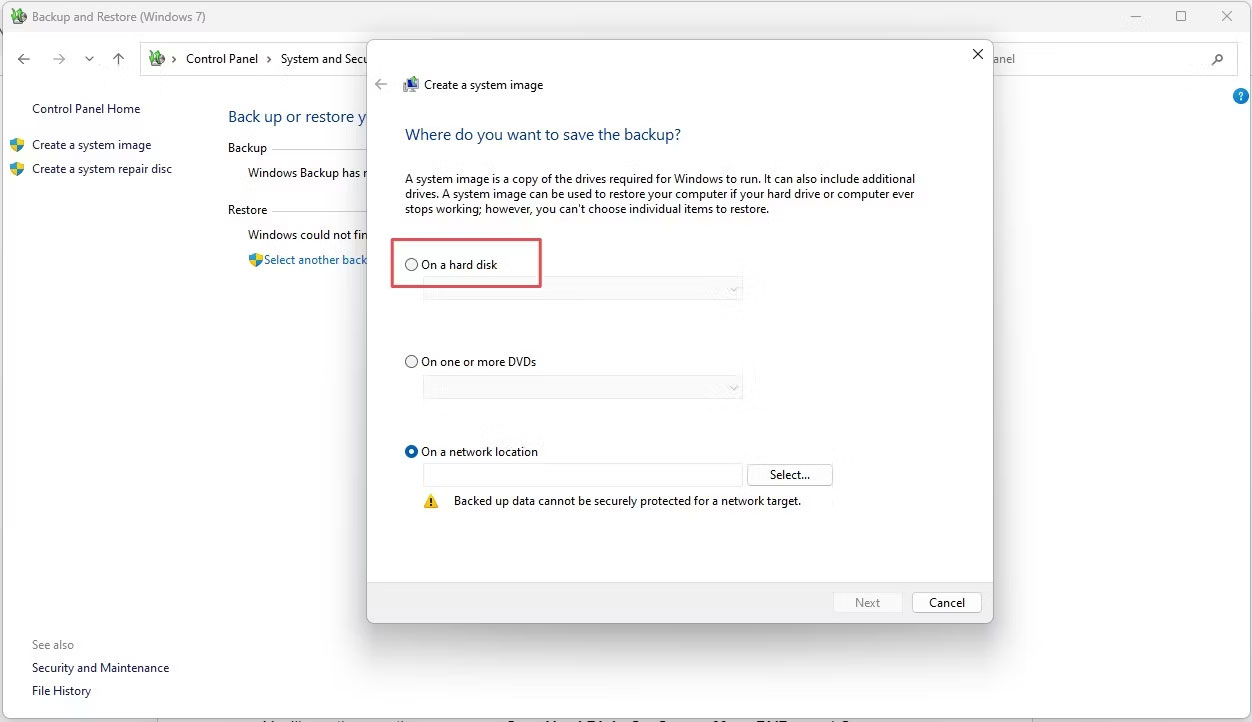Cancel the system image dialog
Viewport: 1252px width, 722px height.
click(x=946, y=603)
